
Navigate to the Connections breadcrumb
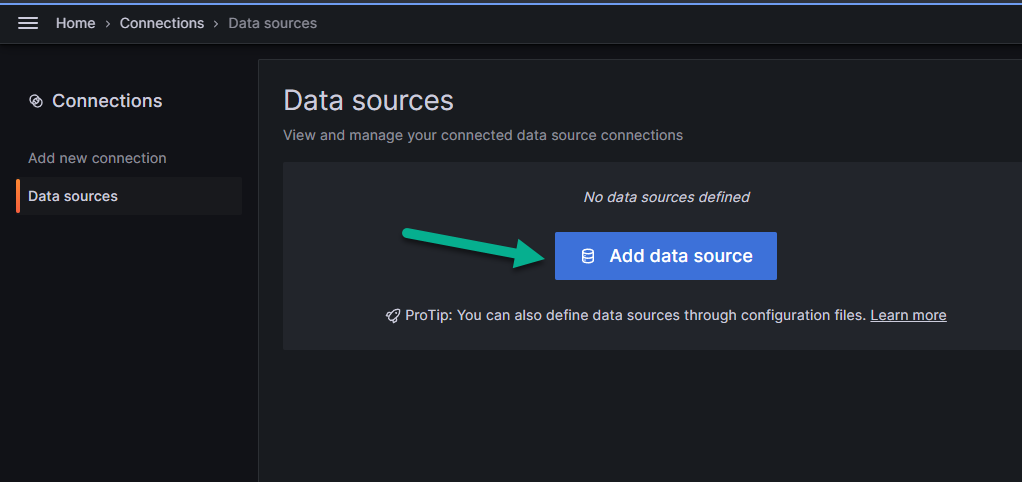click(161, 23)
